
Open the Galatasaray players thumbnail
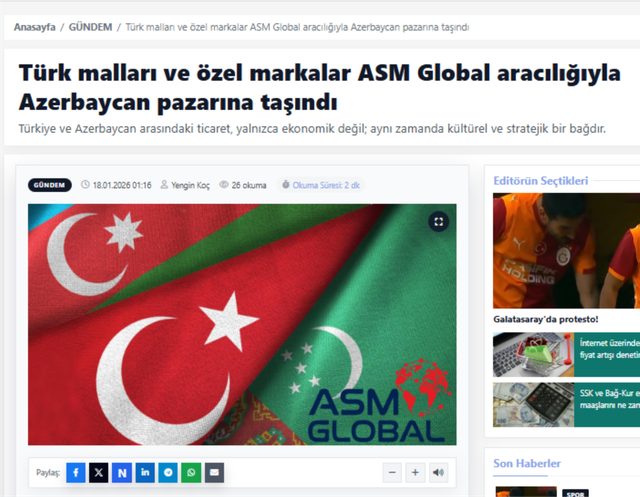[567, 251]
